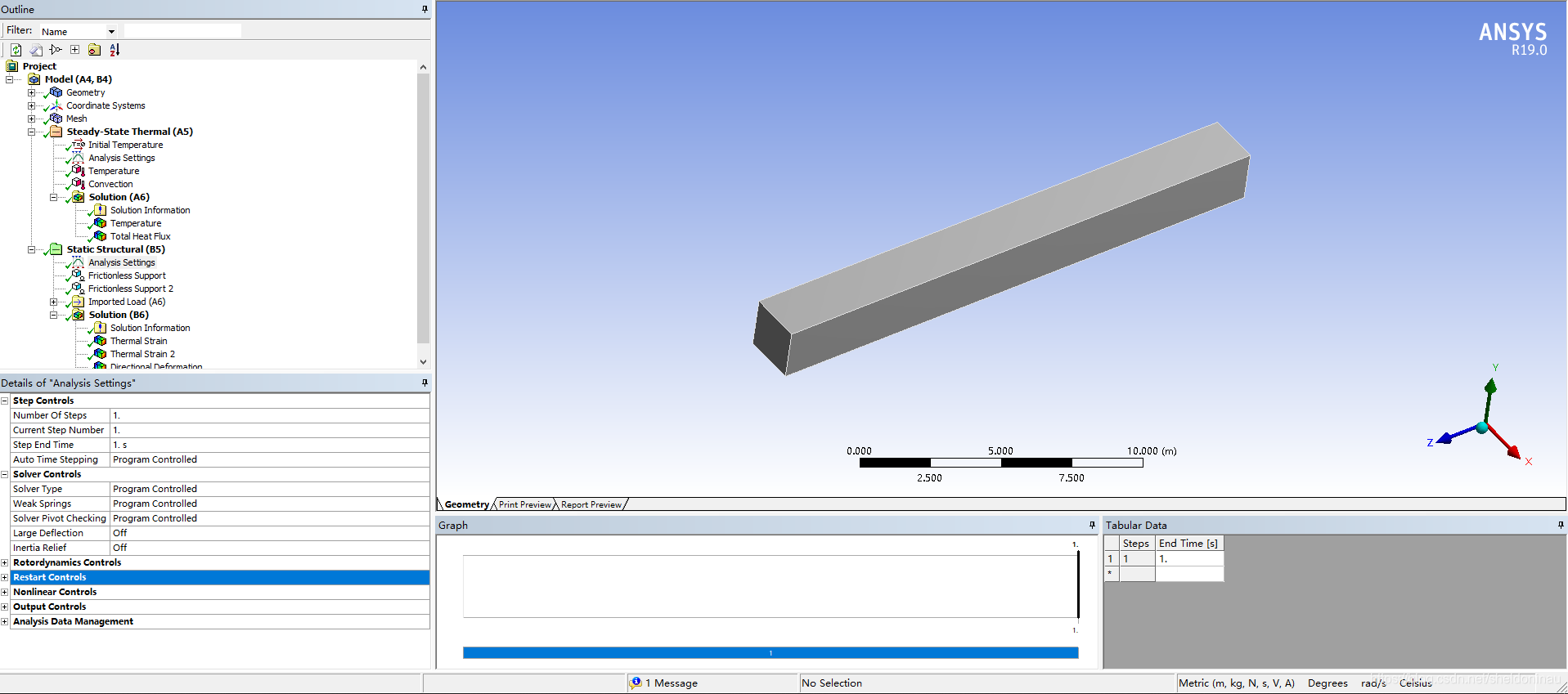The height and width of the screenshot is (694, 1568).
Task: Click the Outline filter text input field
Action: tap(182, 31)
